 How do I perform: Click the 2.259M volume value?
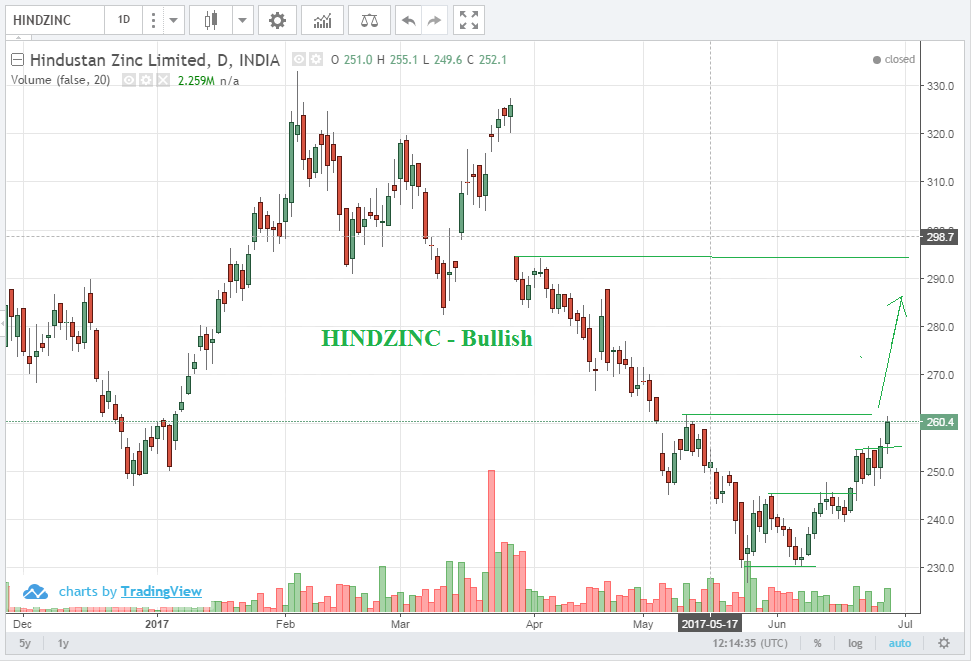[196, 81]
